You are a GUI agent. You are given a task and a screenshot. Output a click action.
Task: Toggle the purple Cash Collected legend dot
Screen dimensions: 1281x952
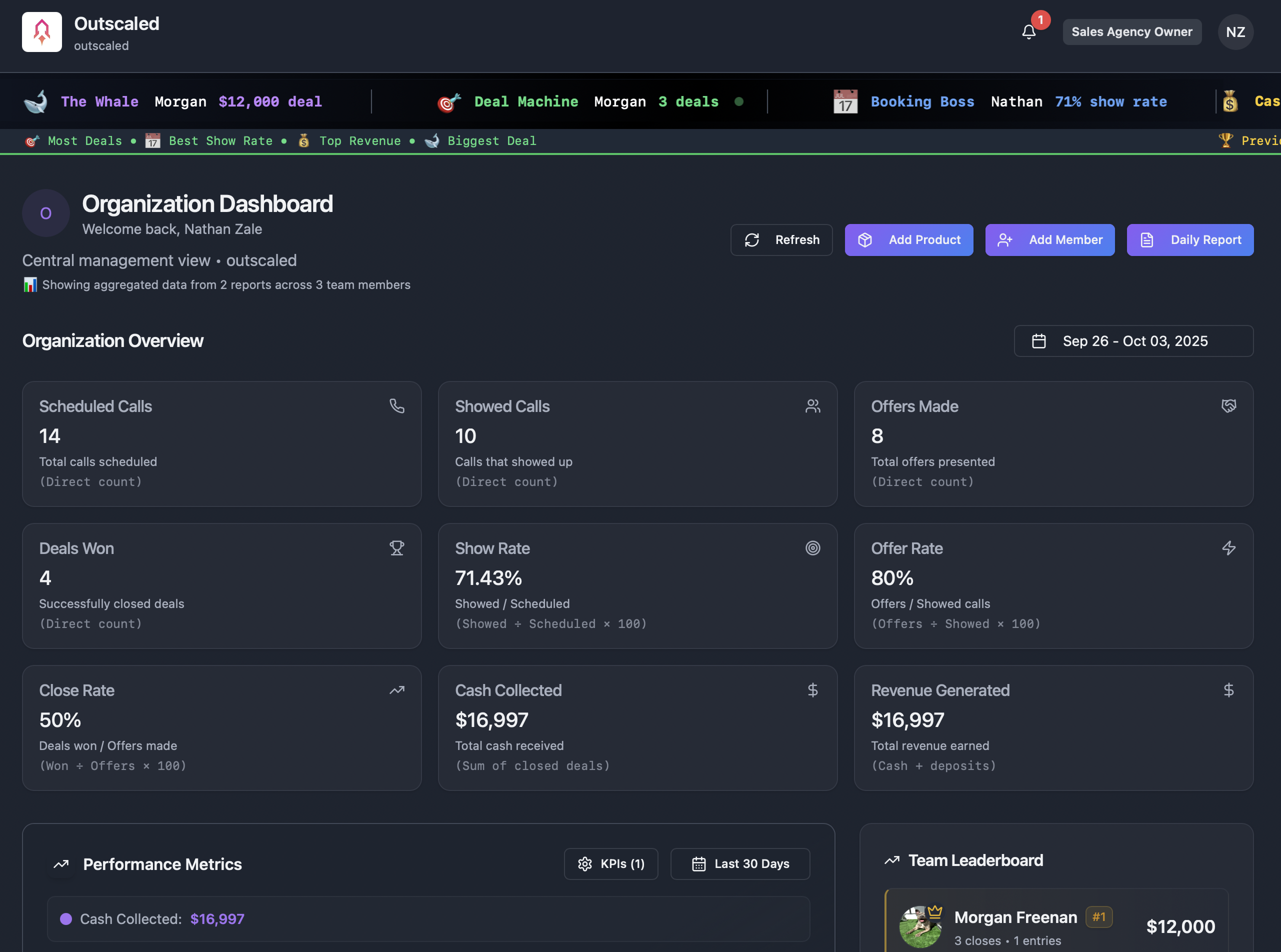click(x=66, y=919)
